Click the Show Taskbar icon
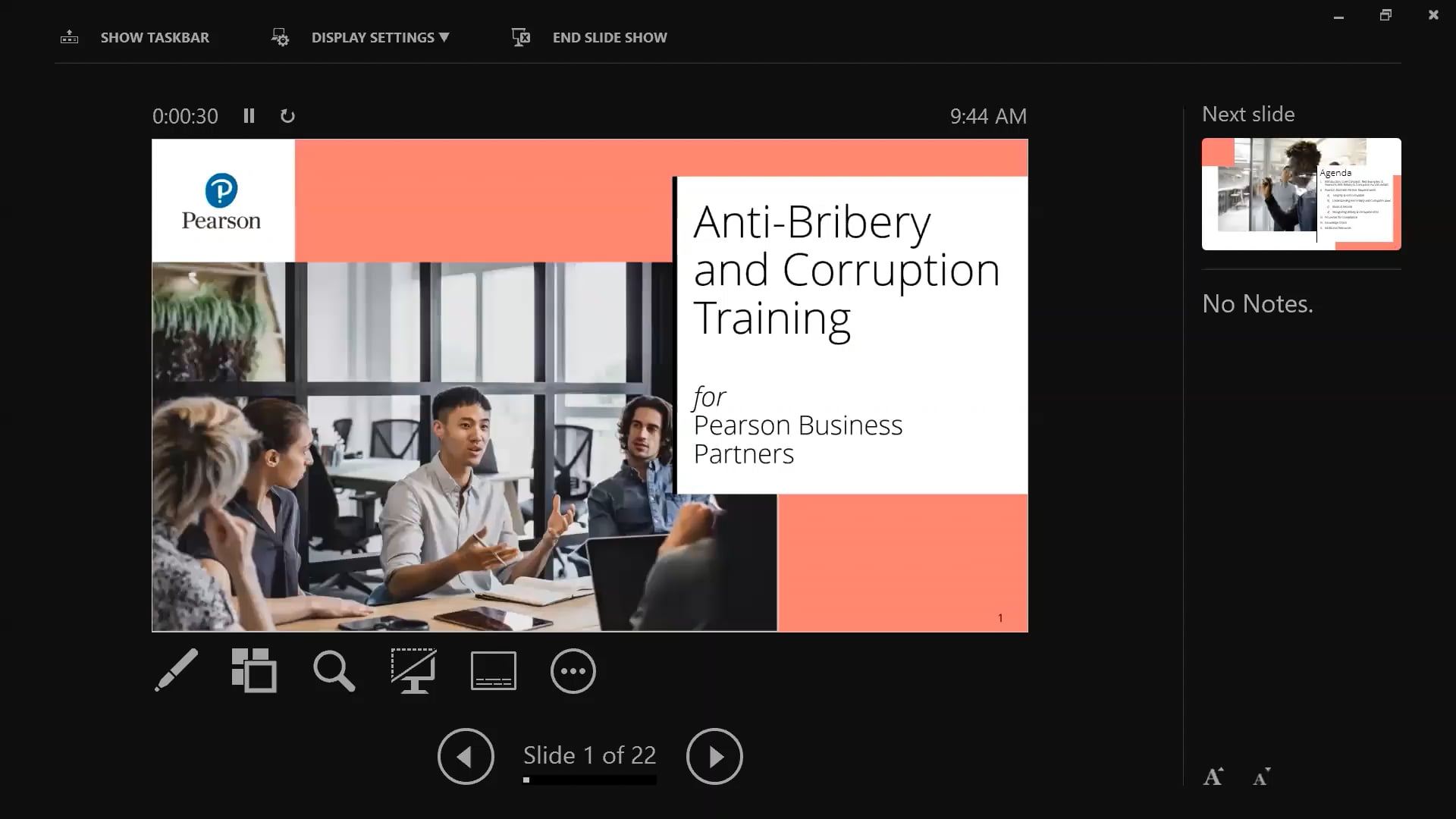Image resolution: width=1456 pixels, height=819 pixels. (69, 37)
